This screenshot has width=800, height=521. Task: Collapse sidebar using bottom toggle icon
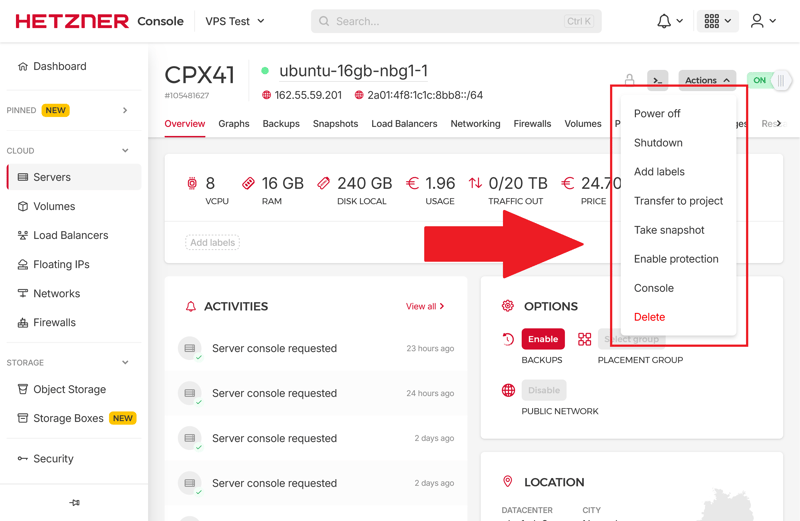74,503
